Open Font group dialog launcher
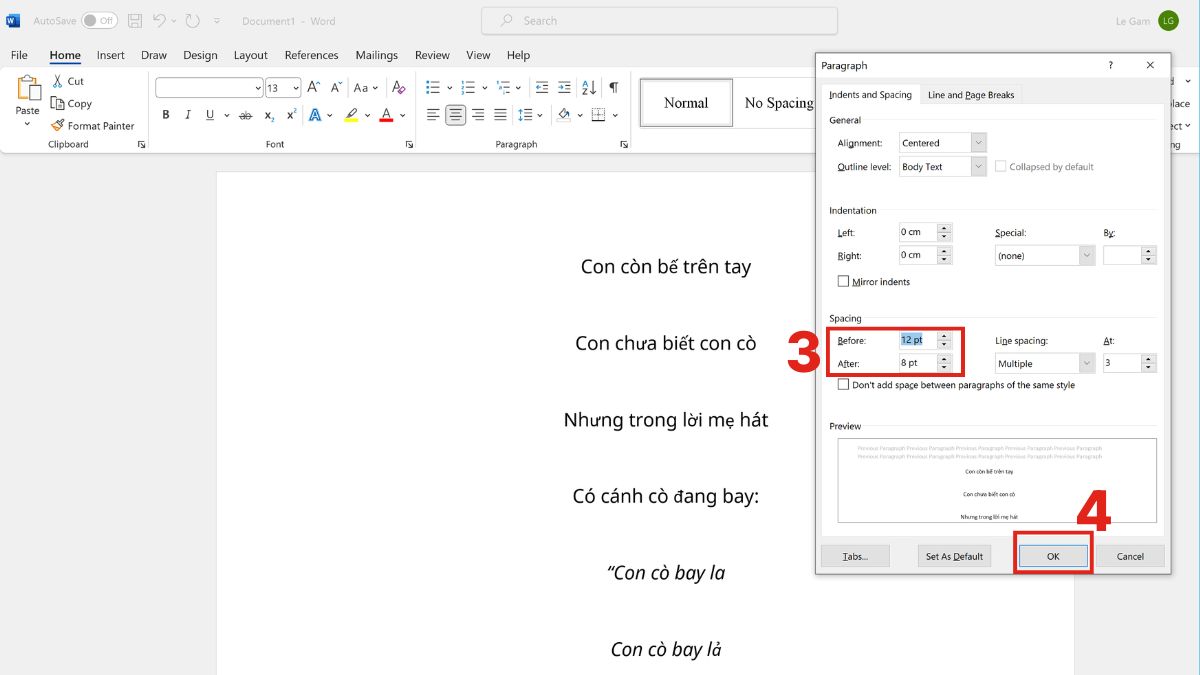The height and width of the screenshot is (675, 1200). tap(409, 145)
